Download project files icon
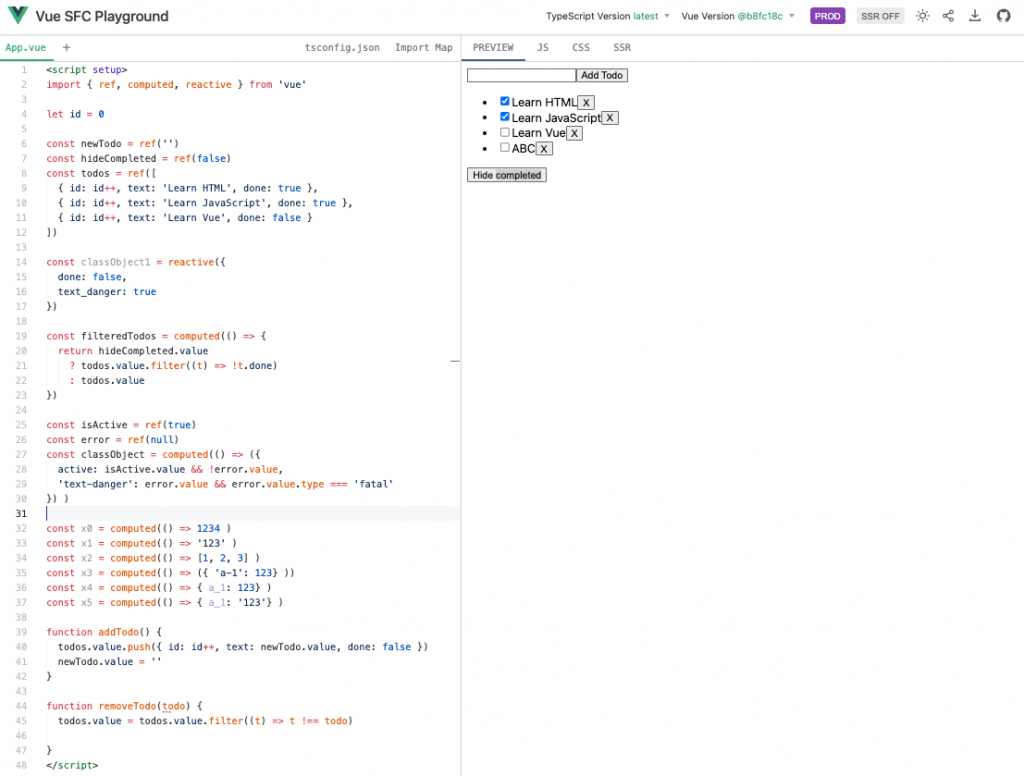Screen dimensions: 1024x776 pyautogui.click(x=975, y=16)
